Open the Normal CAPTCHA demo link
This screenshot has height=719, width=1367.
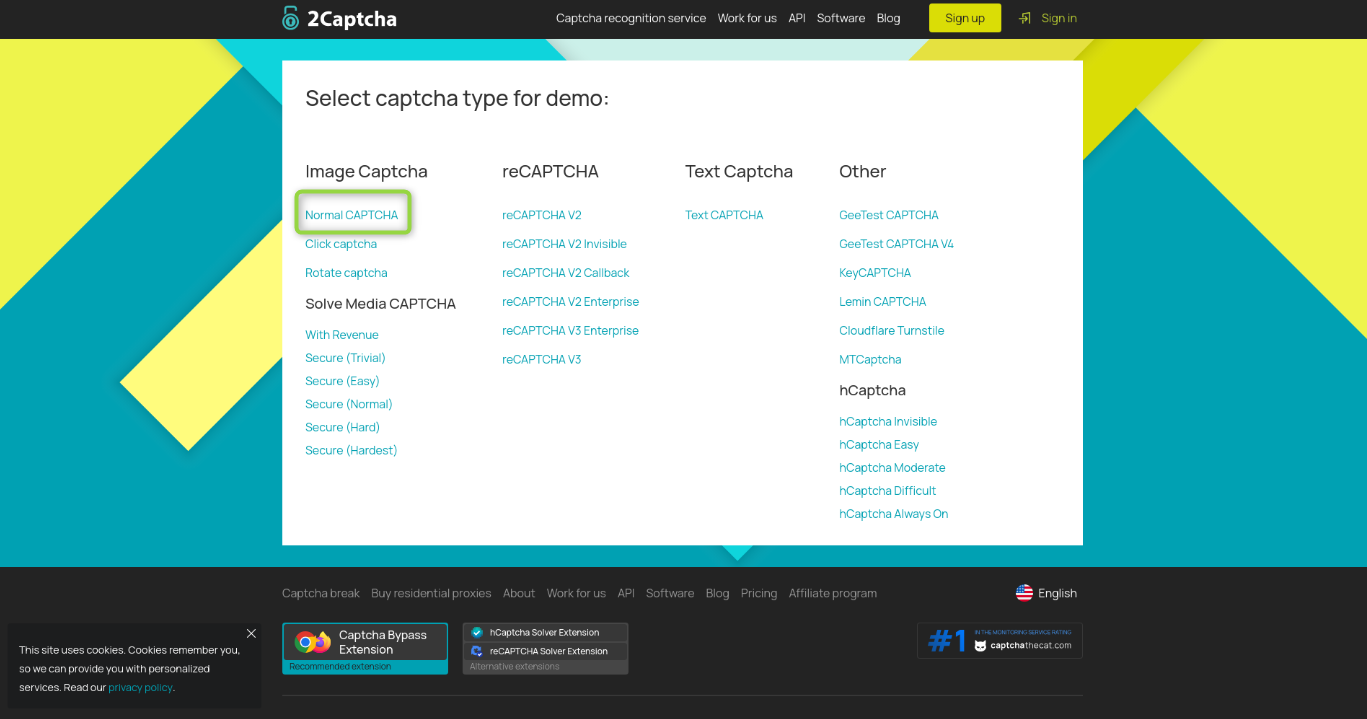tap(351, 215)
